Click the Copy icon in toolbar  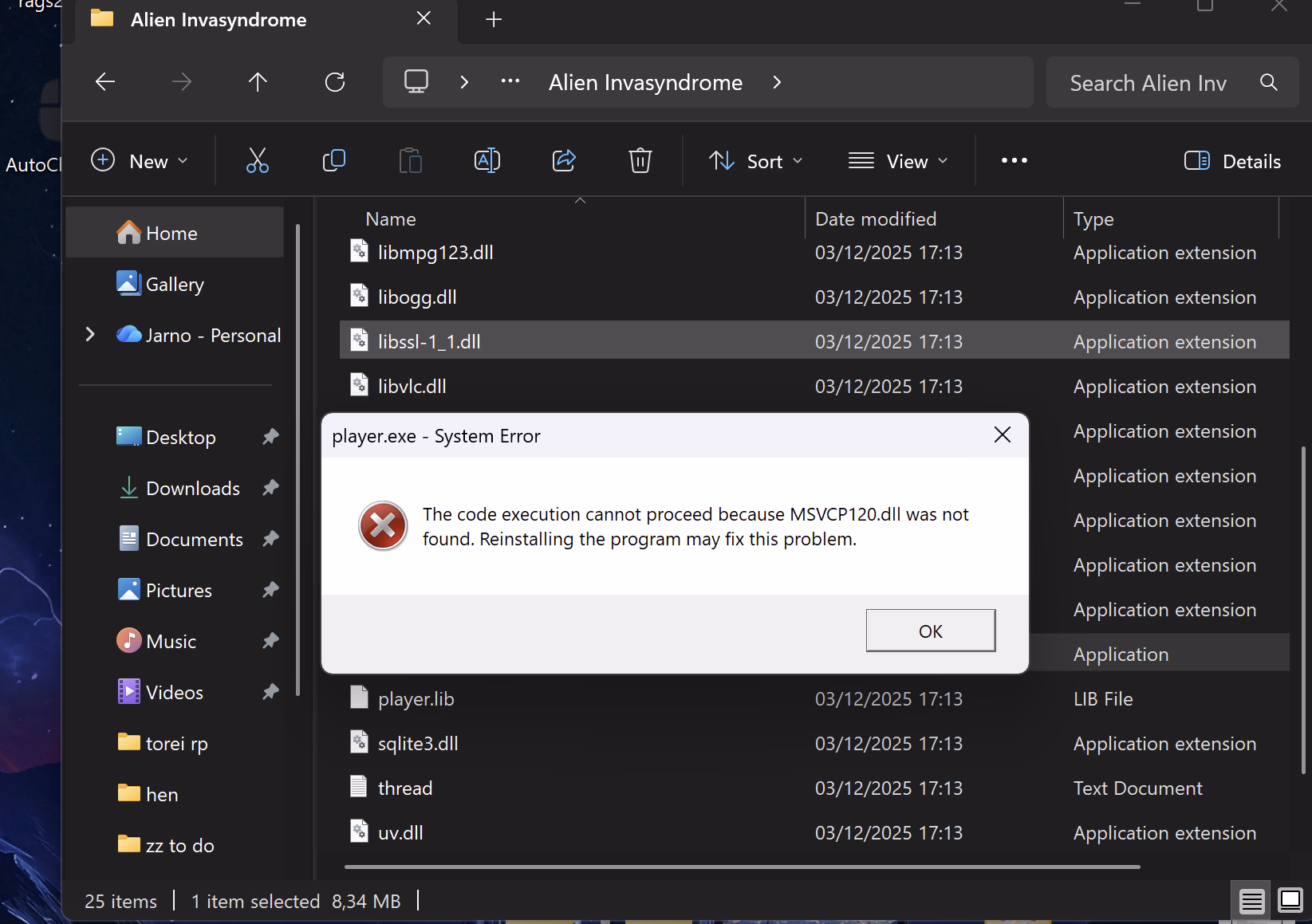(333, 161)
